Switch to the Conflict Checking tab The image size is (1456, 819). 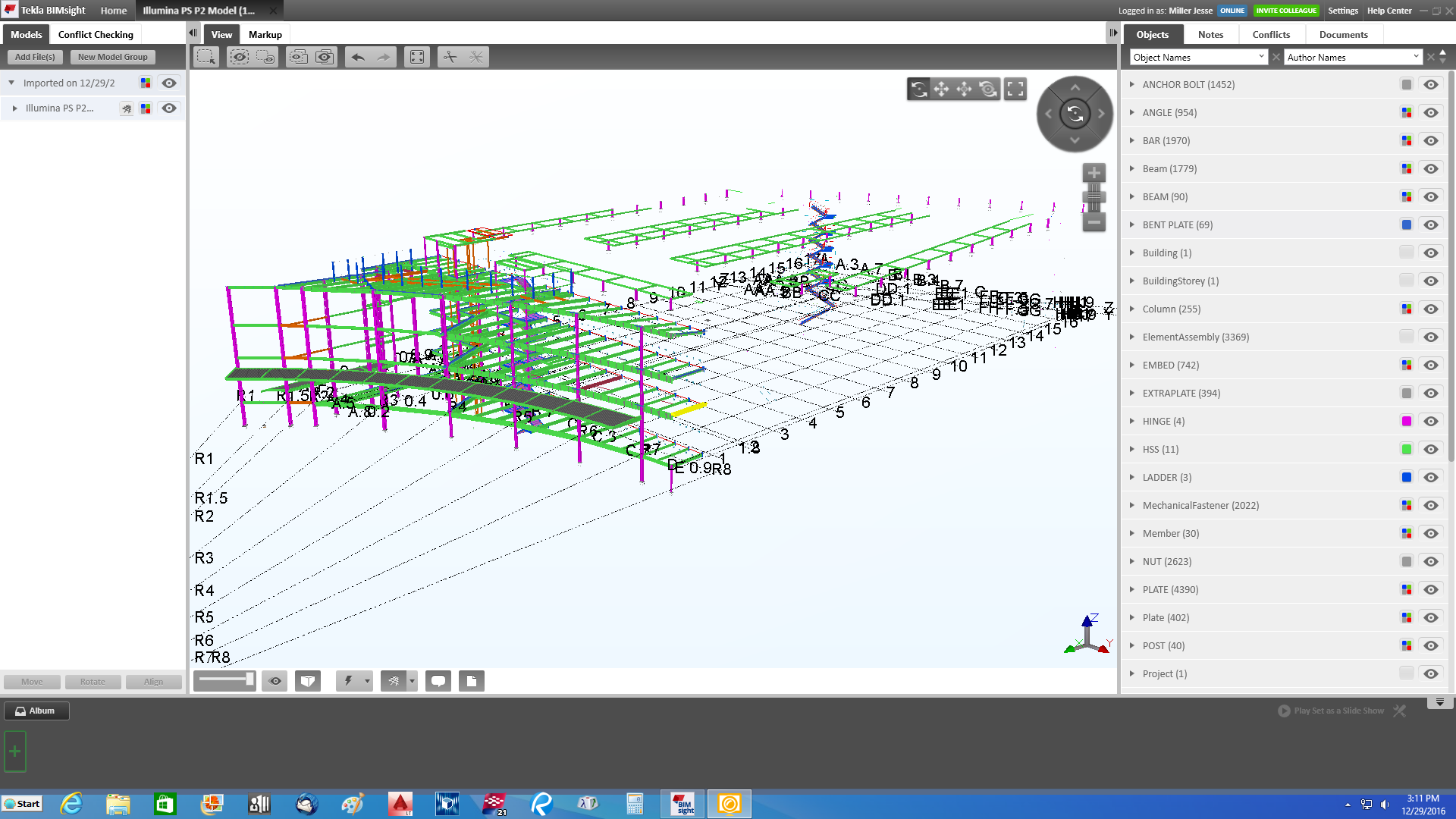coord(96,34)
